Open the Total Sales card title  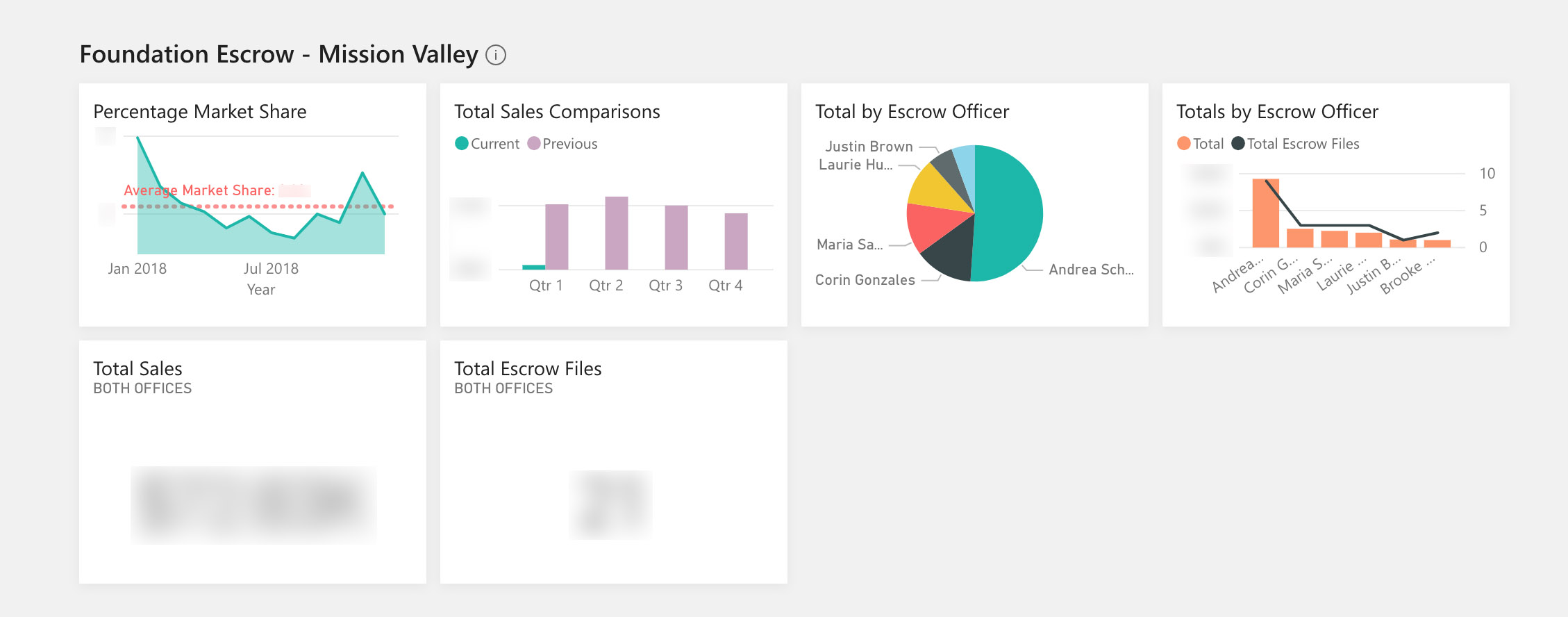137,369
